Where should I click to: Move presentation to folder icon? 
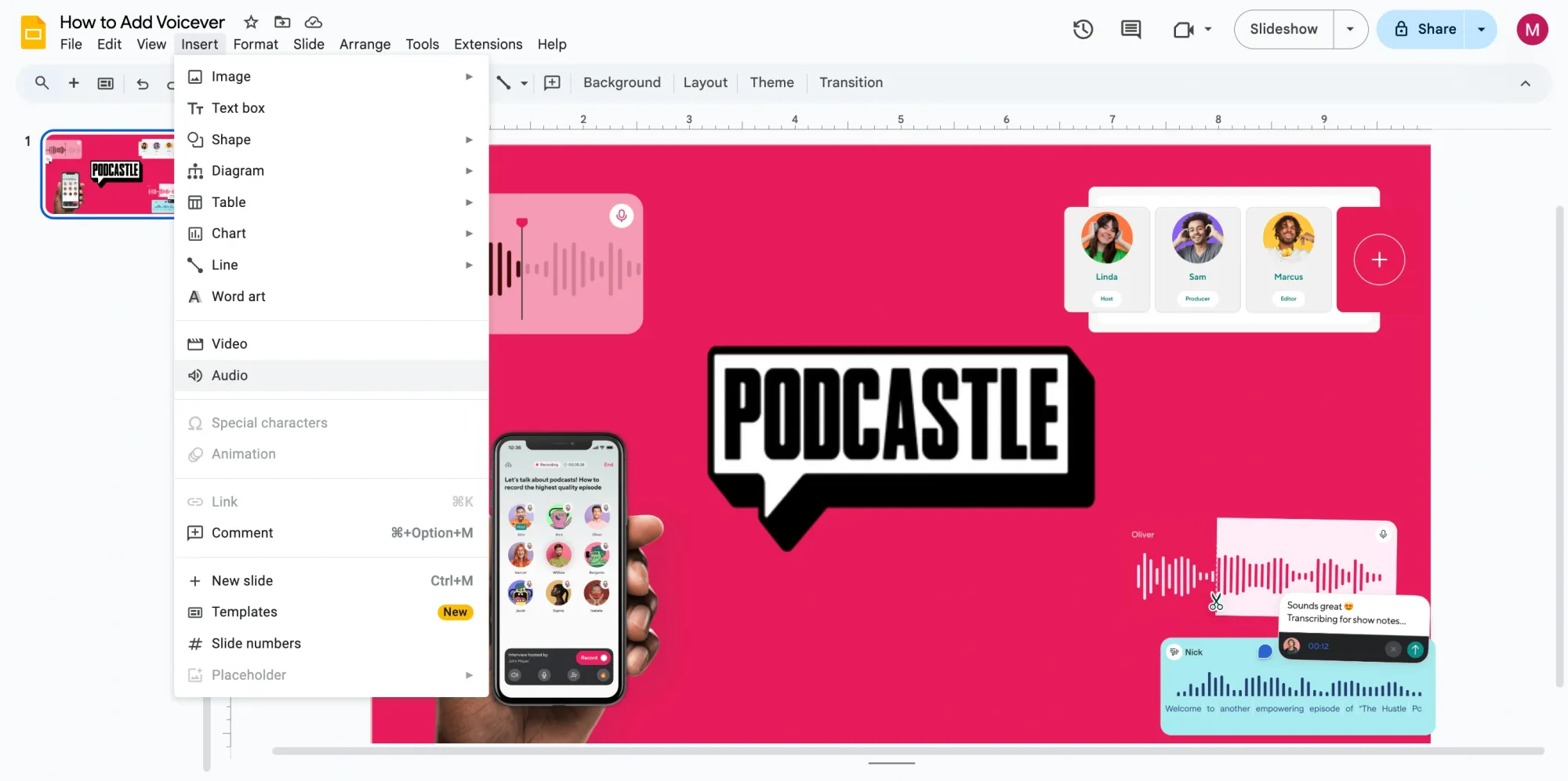pyautogui.click(x=281, y=22)
